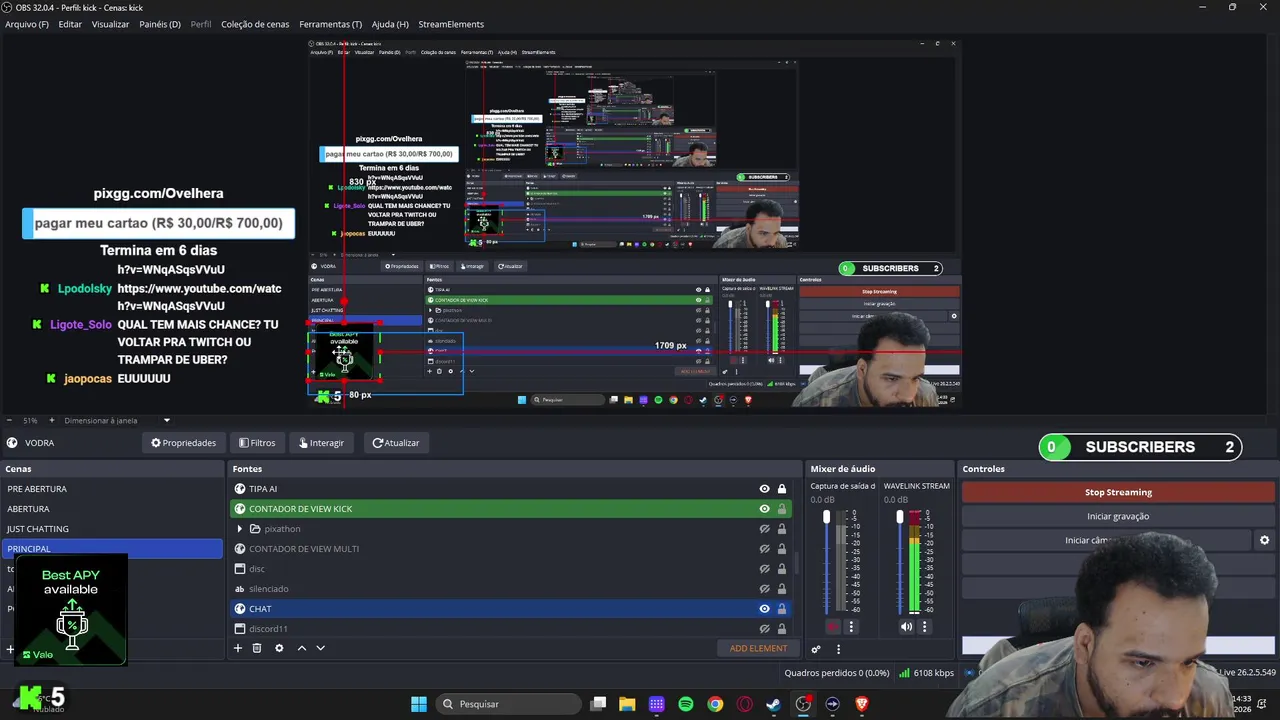Select the globe icon of CONTADOR DE VIEW KICK
Screen dimensions: 1280x720
click(x=240, y=509)
